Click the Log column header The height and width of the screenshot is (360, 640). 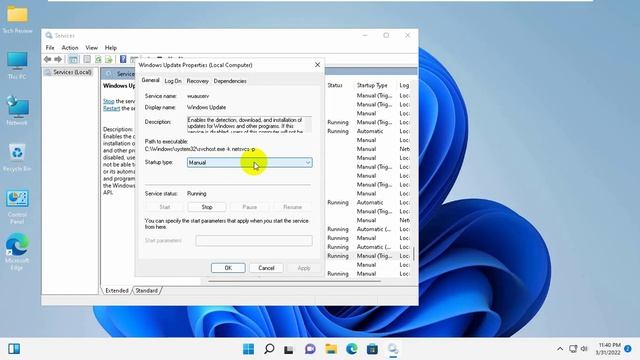pos(404,85)
